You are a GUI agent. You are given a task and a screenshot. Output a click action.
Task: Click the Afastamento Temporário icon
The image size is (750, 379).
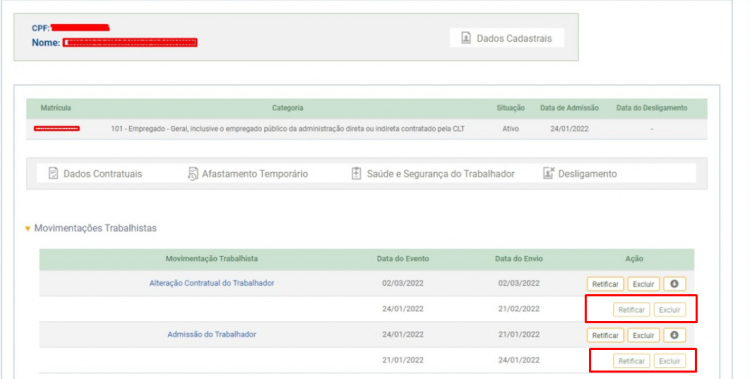pyautogui.click(x=192, y=174)
